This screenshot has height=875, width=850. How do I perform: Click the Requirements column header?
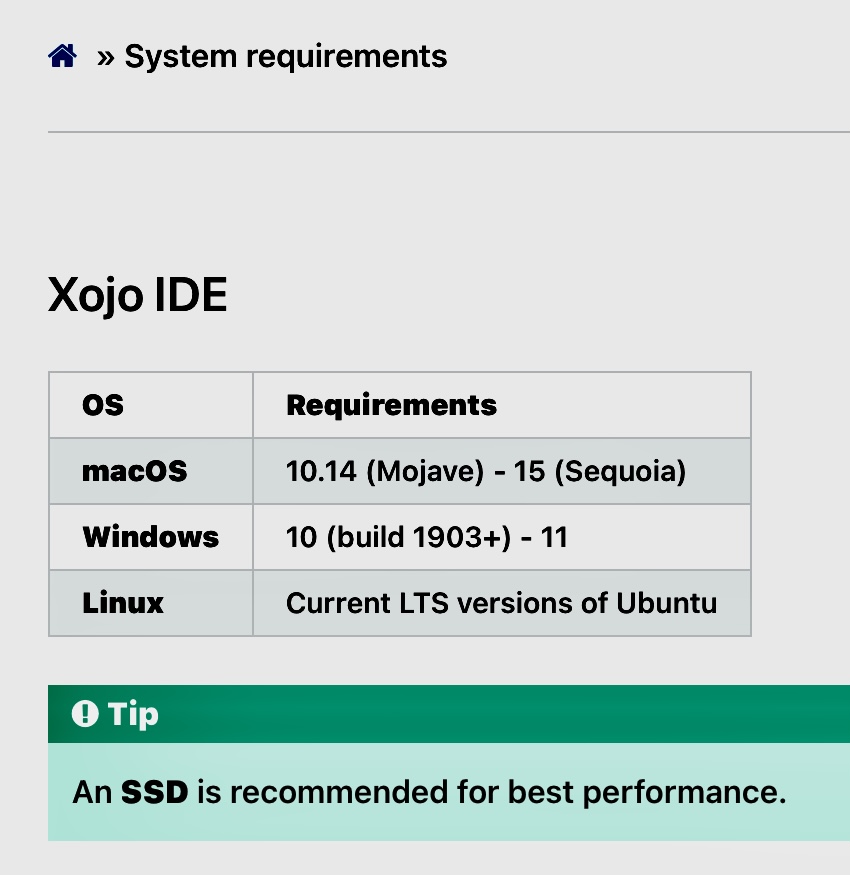pos(502,405)
